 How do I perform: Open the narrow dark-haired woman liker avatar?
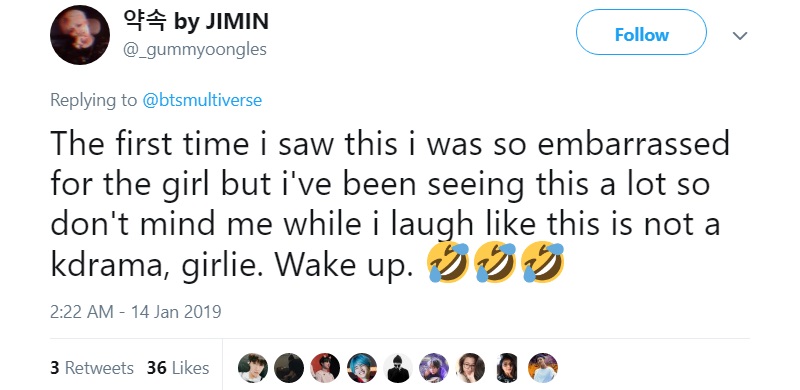pyautogui.click(x=507, y=368)
